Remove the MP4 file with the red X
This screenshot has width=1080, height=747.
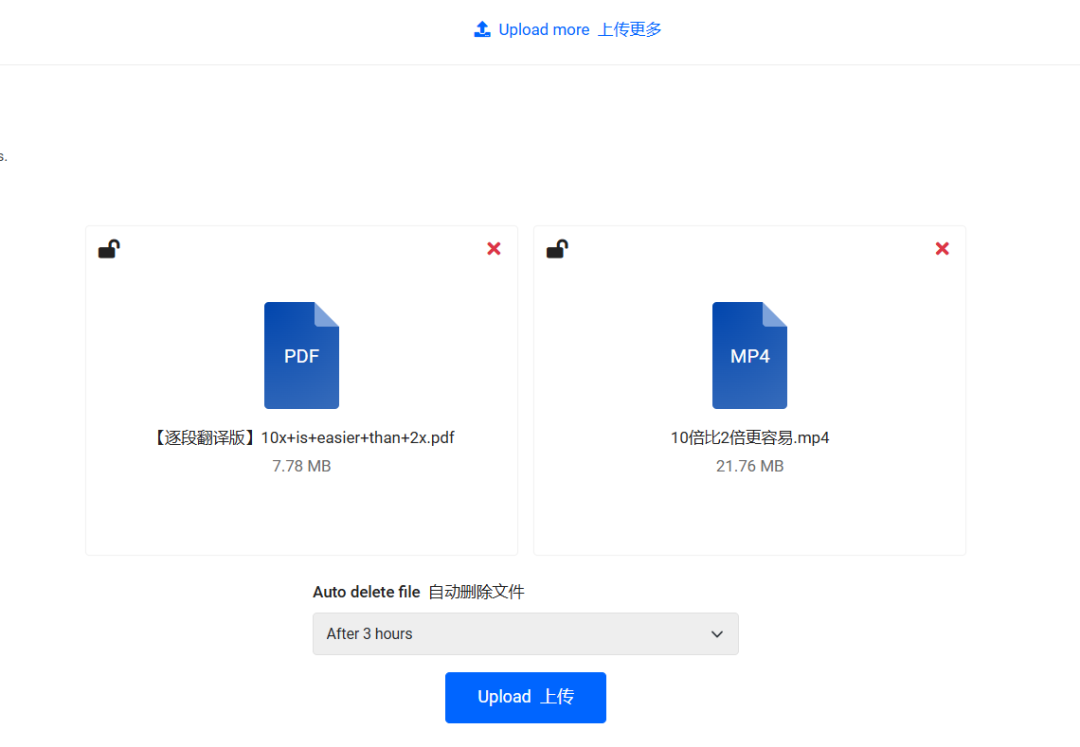(941, 248)
